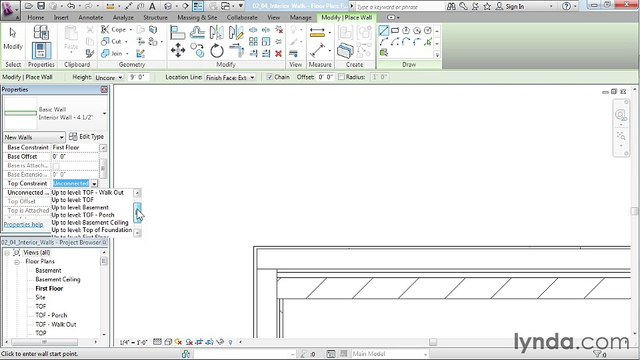Viewport: 640px width, 360px height.
Task: Click the Text 'A' icon in quick access toolbar
Action: [x=152, y=6]
